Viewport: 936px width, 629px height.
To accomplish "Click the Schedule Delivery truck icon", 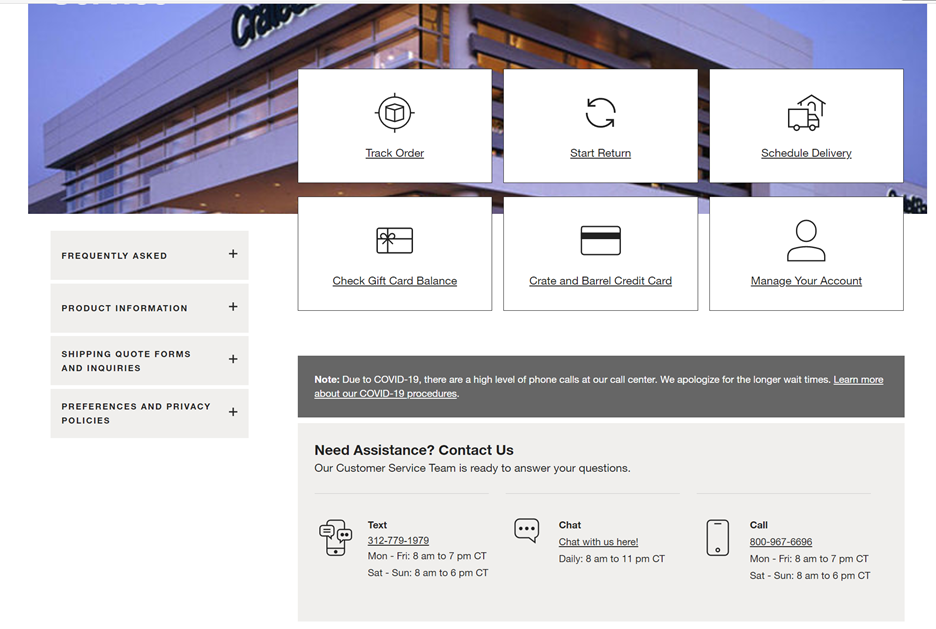I will click(x=806, y=112).
